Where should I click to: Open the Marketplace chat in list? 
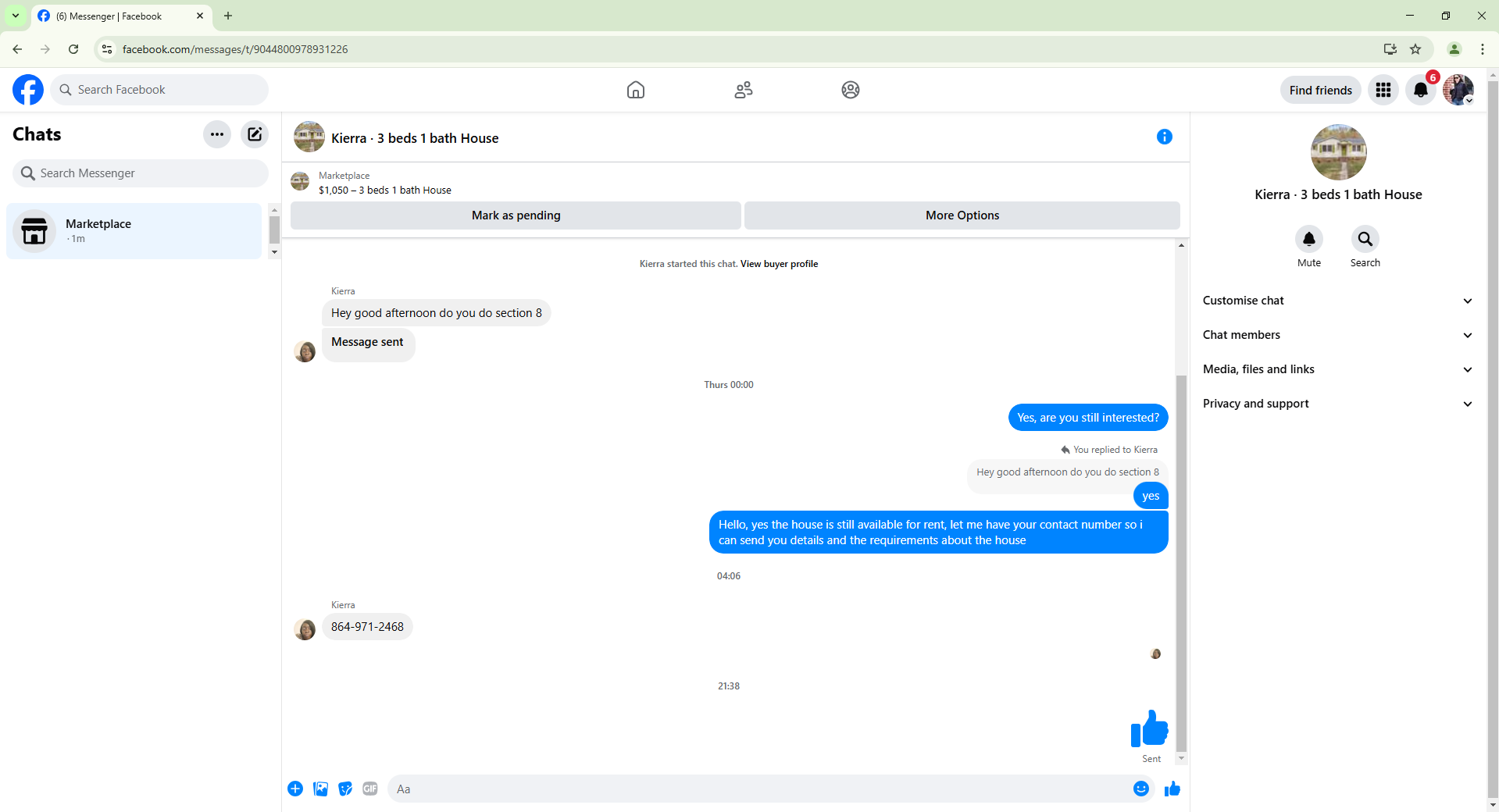click(x=134, y=231)
